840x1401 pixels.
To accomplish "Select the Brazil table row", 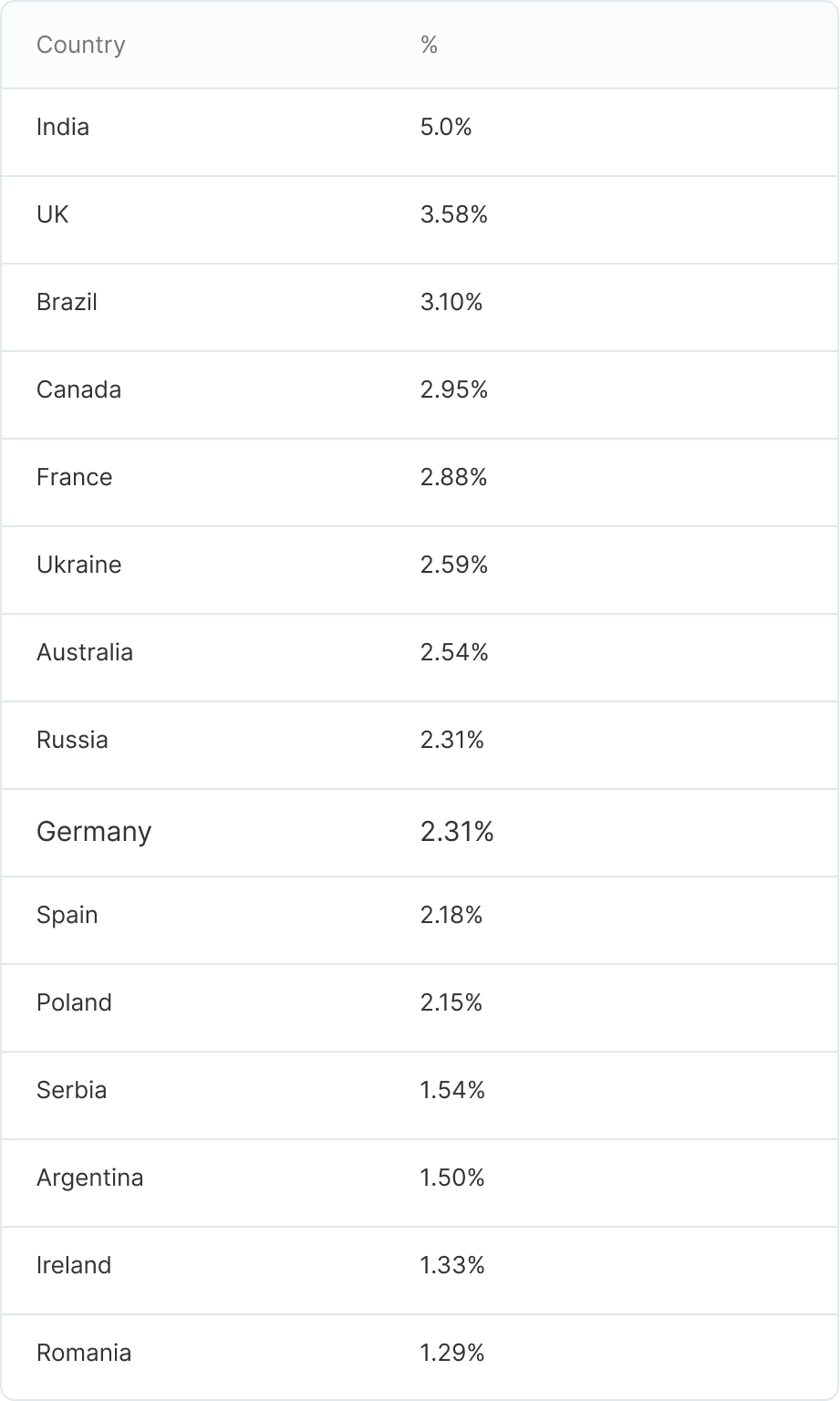I will pos(67,302).
